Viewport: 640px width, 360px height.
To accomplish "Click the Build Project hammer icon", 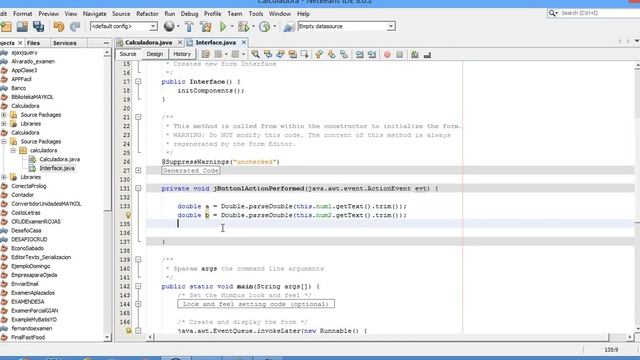I will [x=189, y=27].
